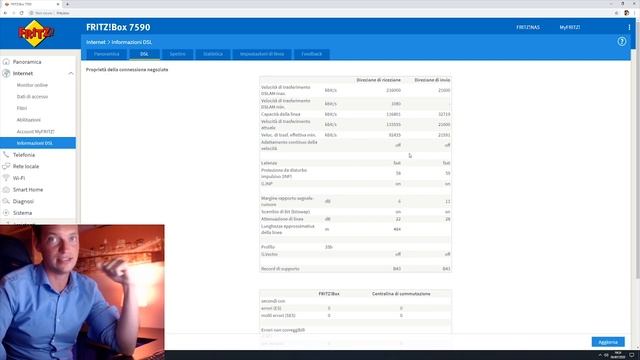Click the Diagnosi icon in sidebar

click(x=6, y=201)
